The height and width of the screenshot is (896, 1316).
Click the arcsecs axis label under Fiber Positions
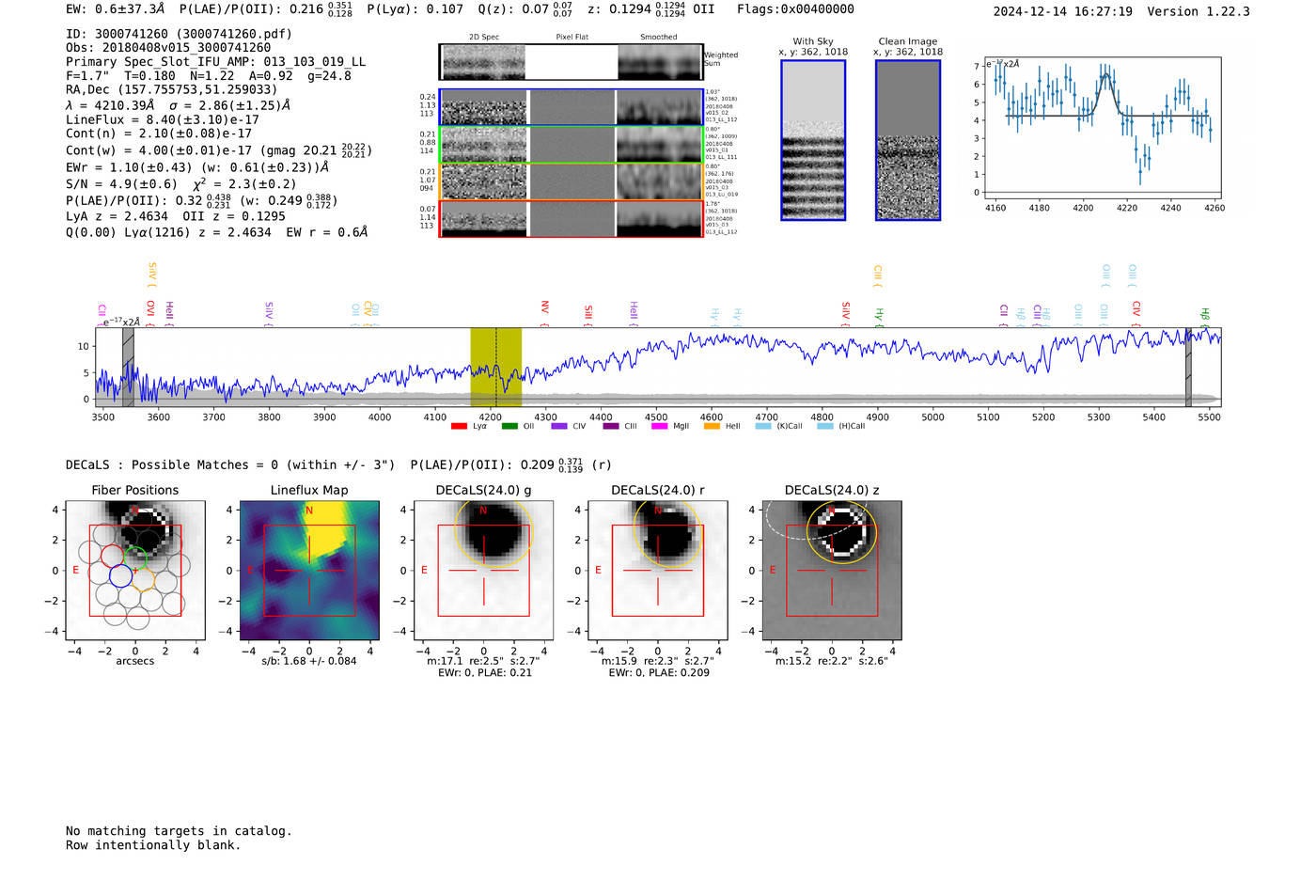[135, 661]
